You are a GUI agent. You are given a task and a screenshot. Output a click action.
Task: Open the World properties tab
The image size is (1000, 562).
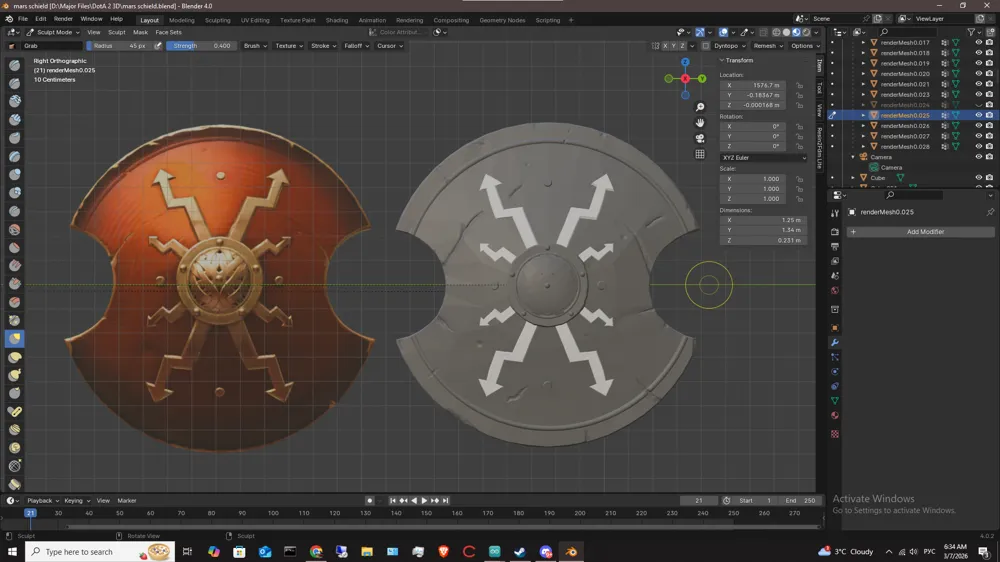click(x=835, y=290)
